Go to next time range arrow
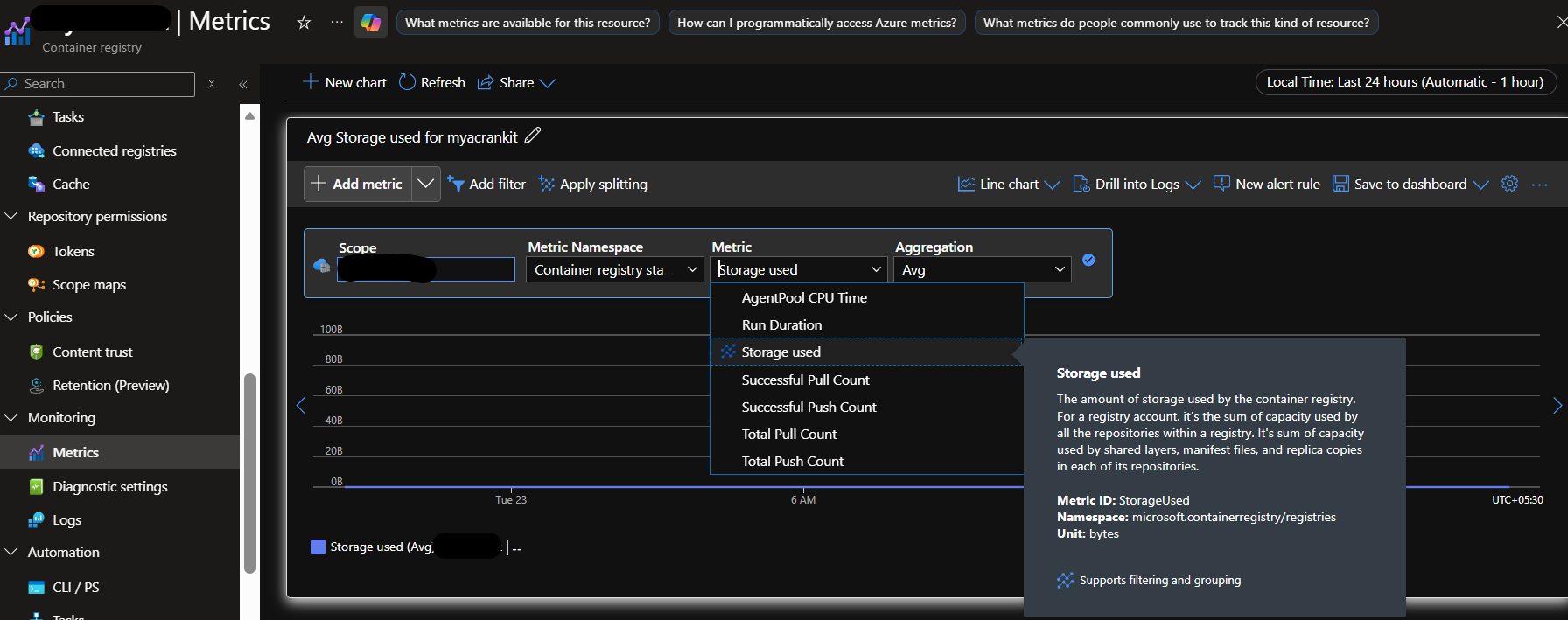The width and height of the screenshot is (1568, 620). click(1557, 405)
